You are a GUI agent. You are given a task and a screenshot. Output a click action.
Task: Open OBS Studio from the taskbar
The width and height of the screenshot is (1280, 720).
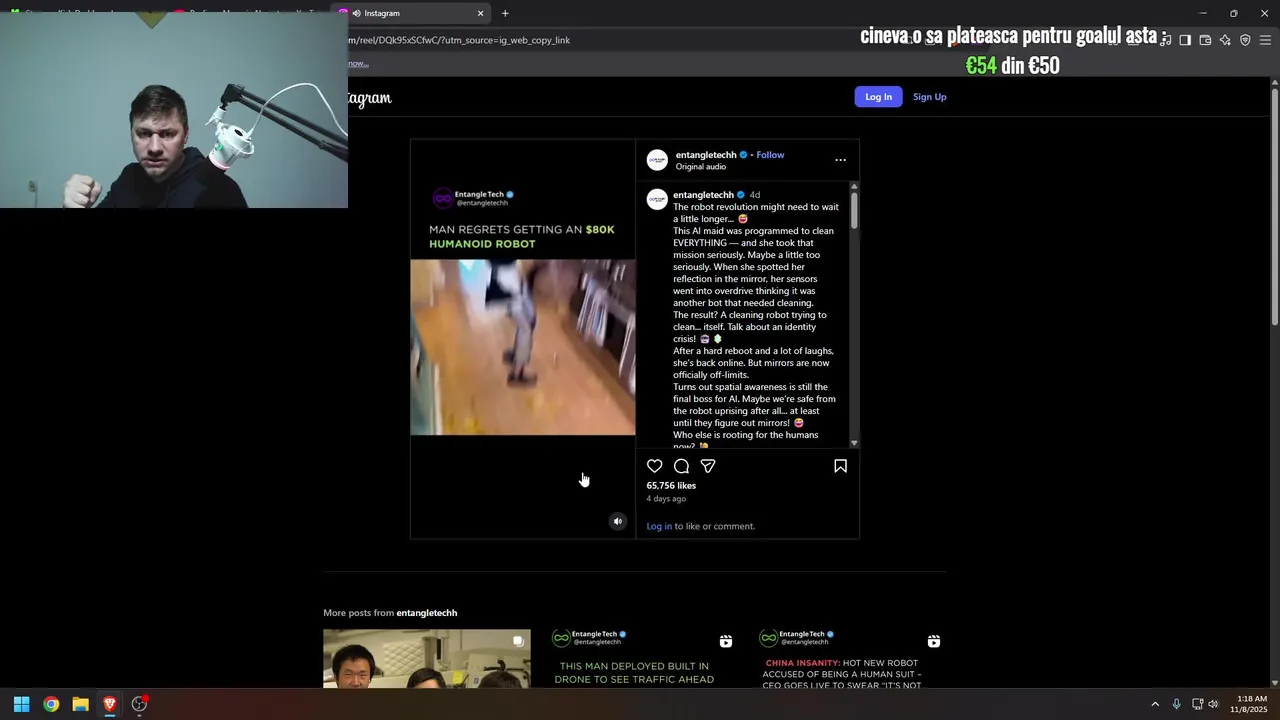point(139,704)
